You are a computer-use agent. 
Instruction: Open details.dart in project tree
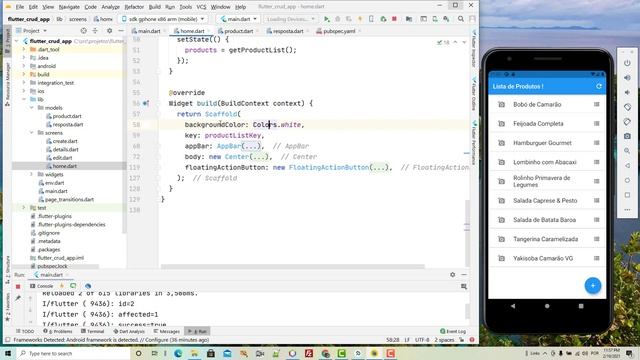click(x=65, y=149)
